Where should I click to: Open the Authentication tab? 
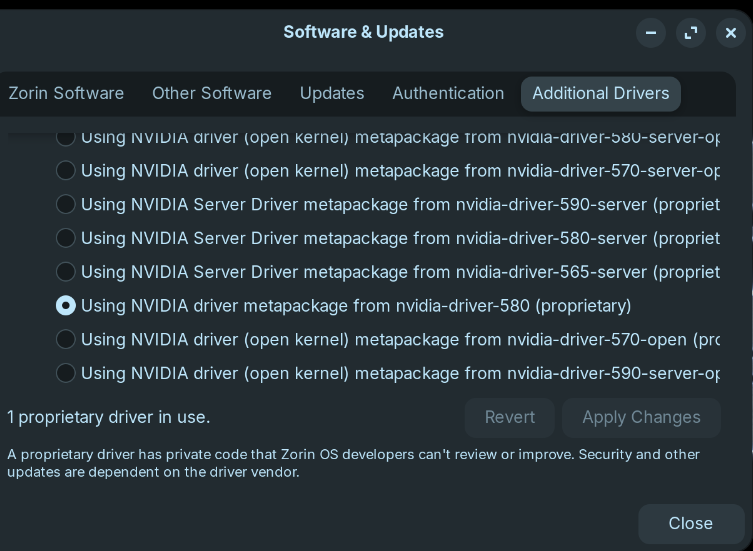(448, 93)
